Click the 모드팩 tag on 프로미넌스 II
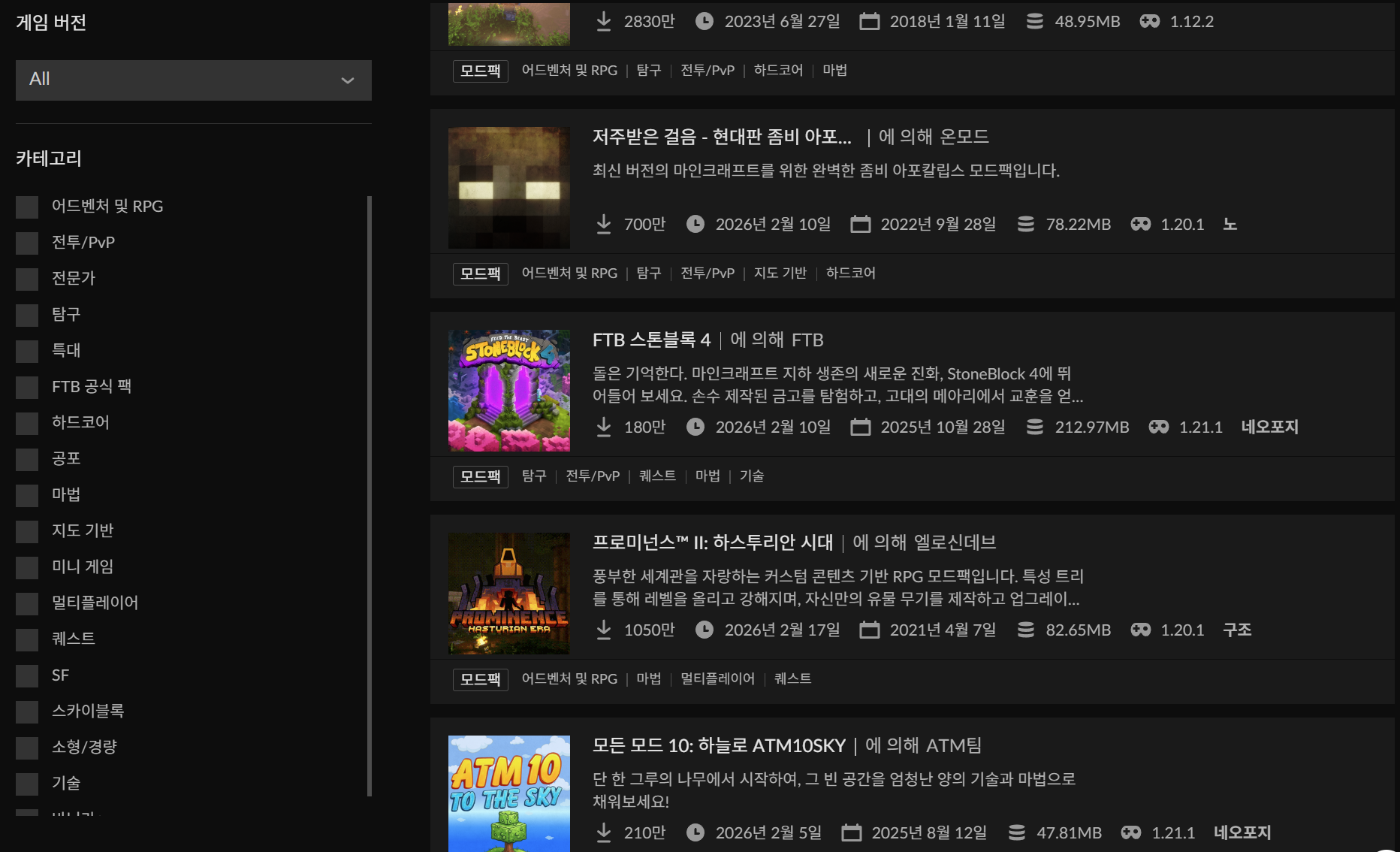 (x=481, y=679)
